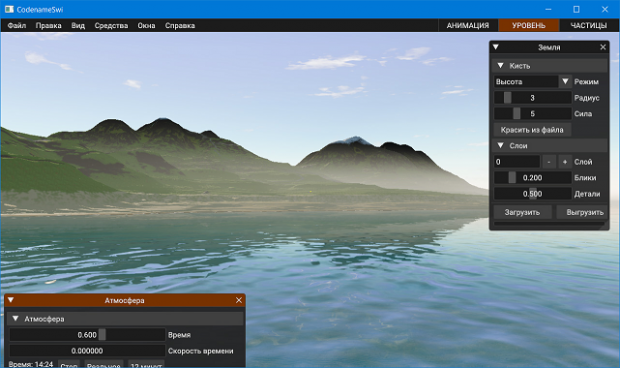The height and width of the screenshot is (368, 620).
Task: Open the Правка menu
Action: [x=48, y=25]
